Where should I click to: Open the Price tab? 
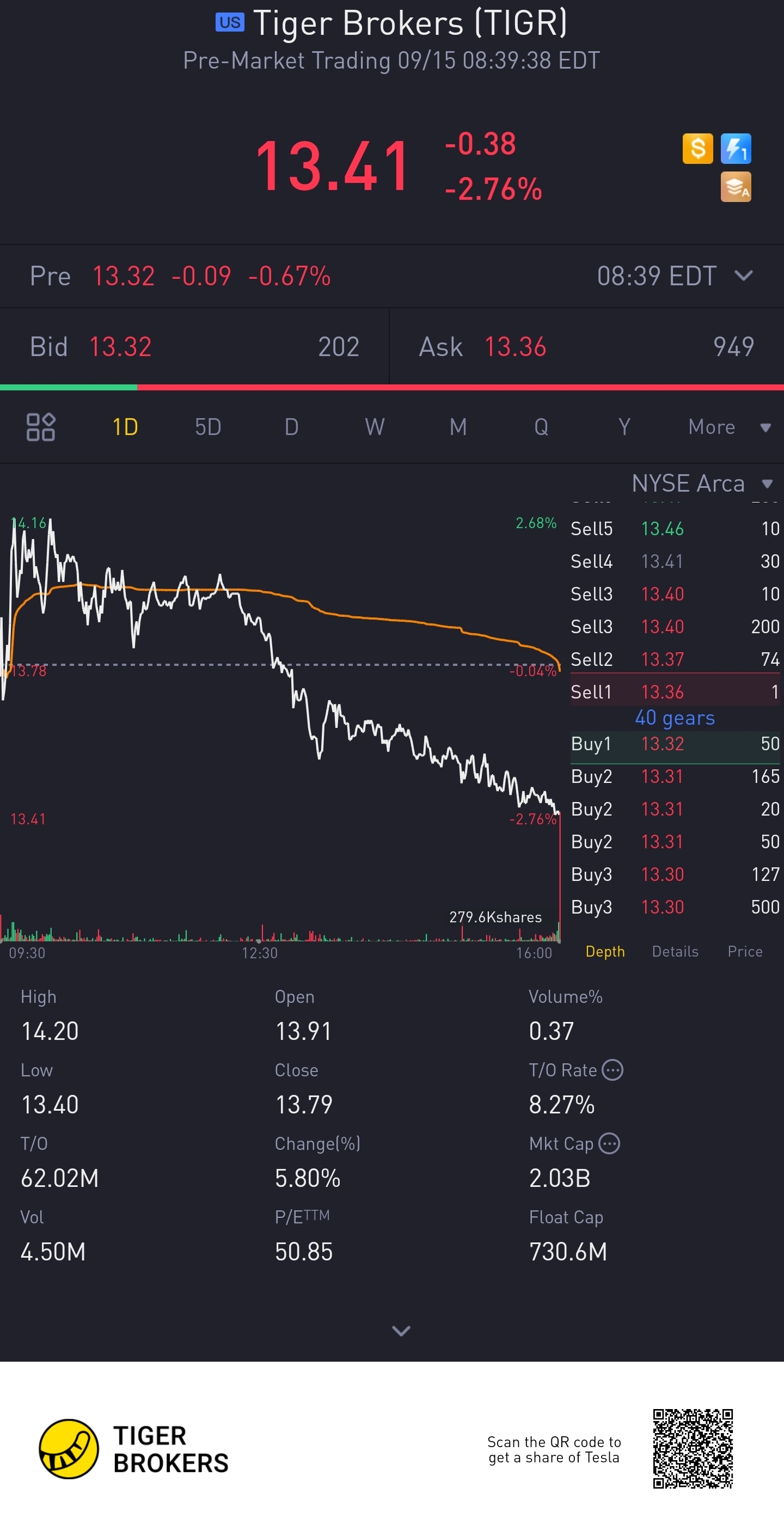[x=745, y=951]
